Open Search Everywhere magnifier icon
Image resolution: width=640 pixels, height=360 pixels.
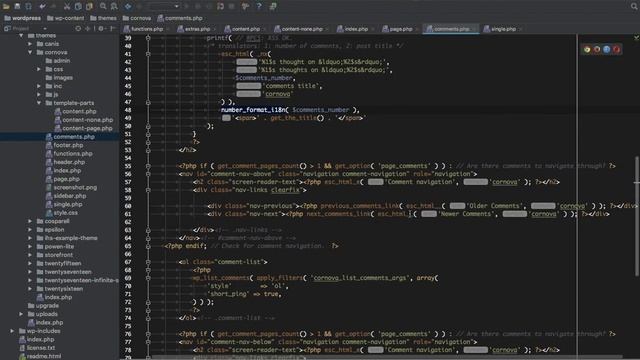click(x=634, y=6)
